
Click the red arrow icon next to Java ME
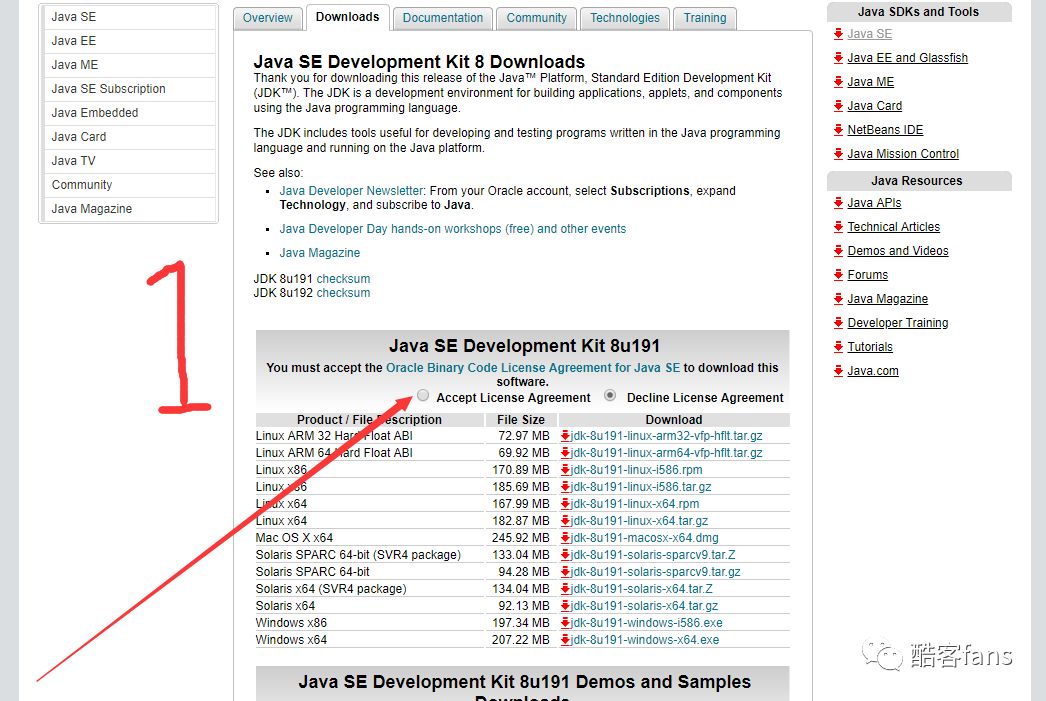tap(839, 82)
